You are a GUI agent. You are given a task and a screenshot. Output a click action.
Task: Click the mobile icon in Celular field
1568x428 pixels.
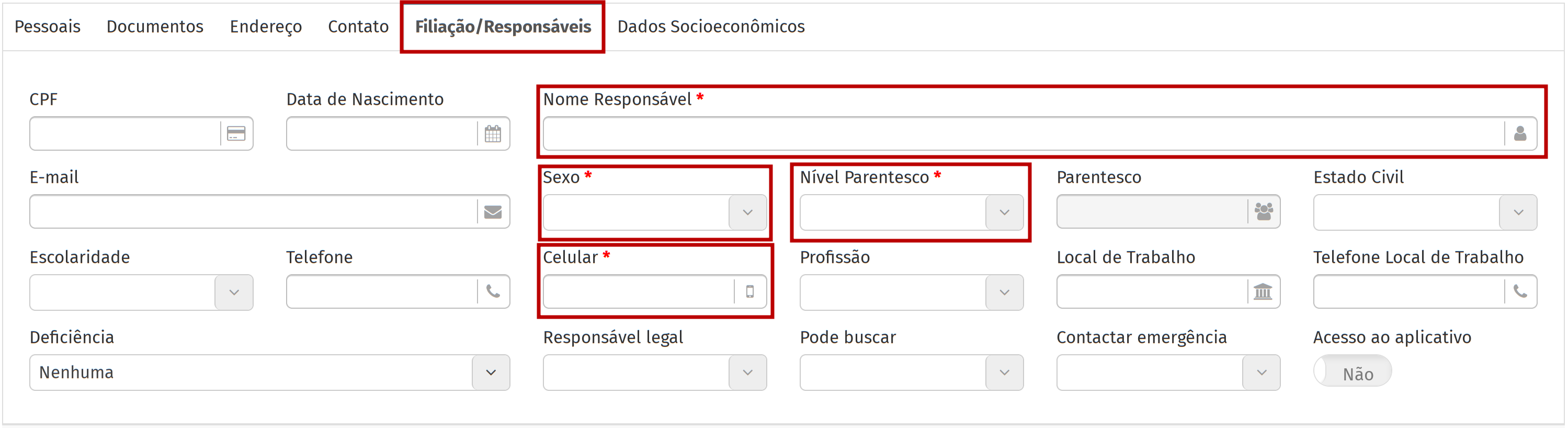(x=750, y=291)
